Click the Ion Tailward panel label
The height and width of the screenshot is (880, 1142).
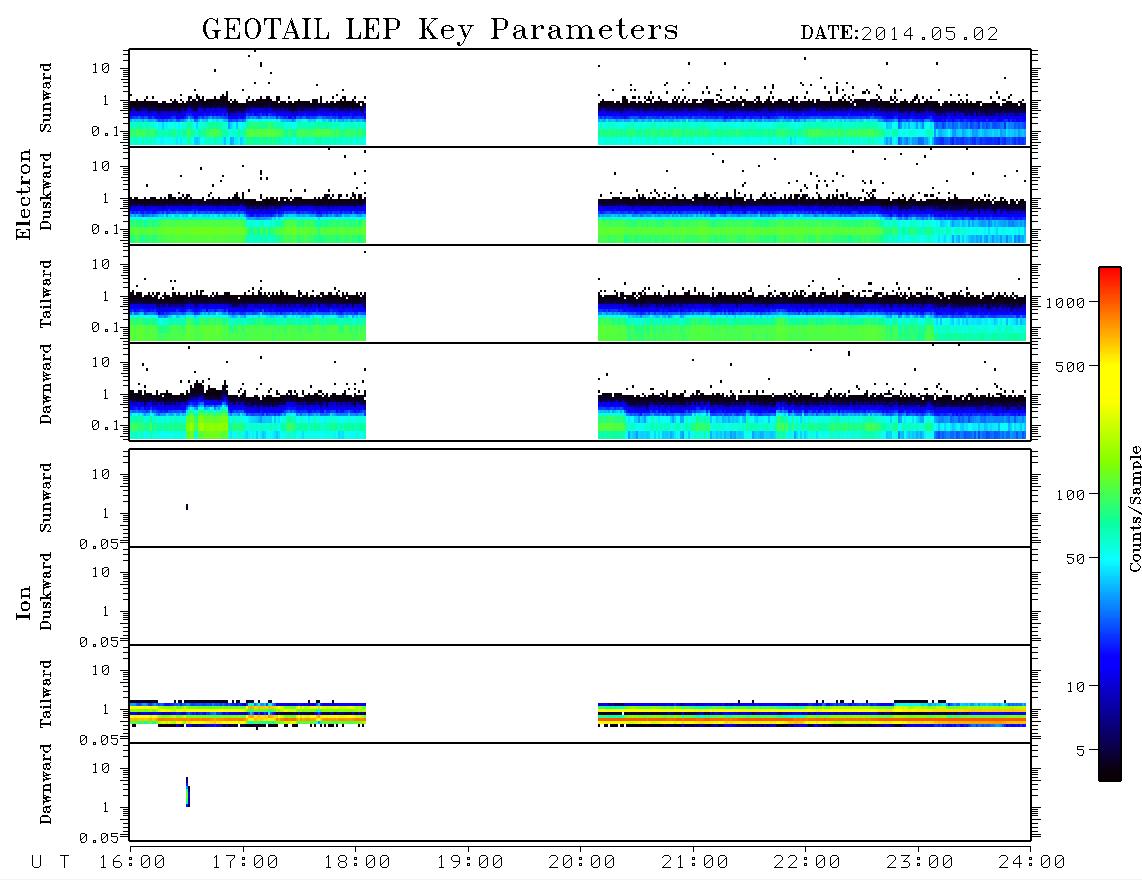46,694
